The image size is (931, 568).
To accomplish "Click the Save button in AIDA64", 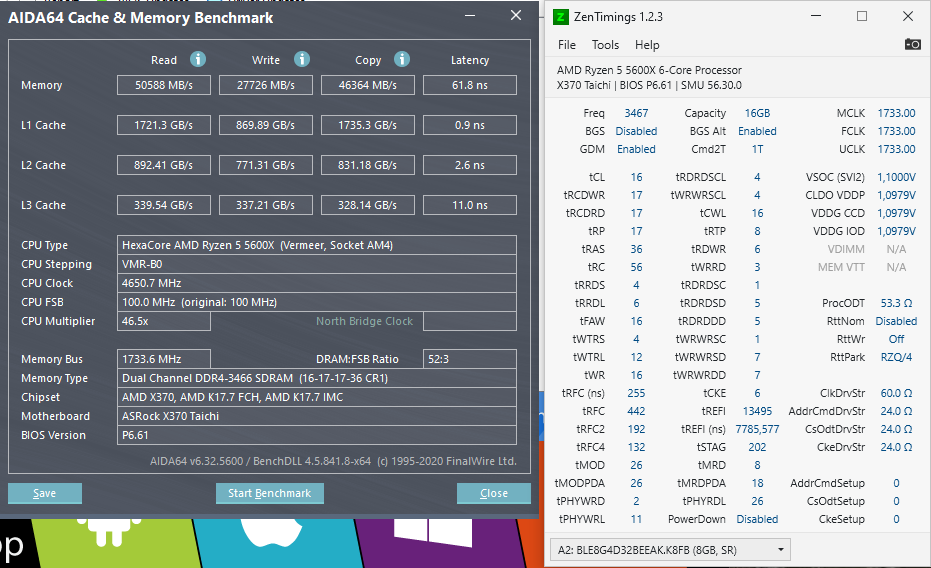I will pos(45,493).
